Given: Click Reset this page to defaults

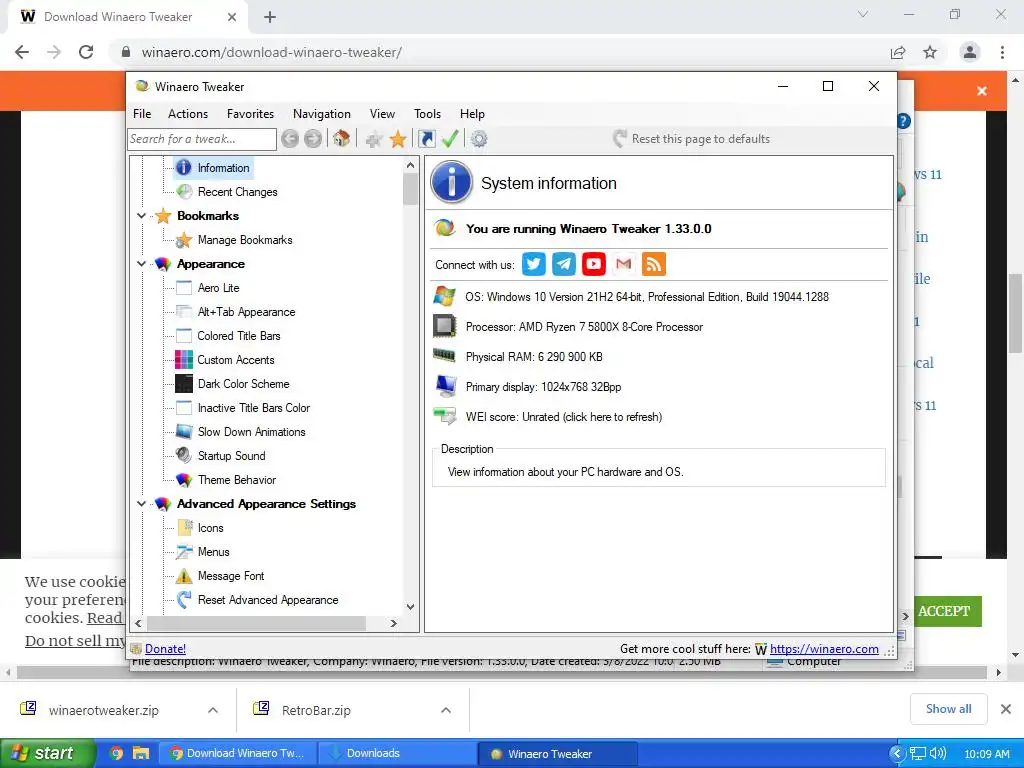Looking at the screenshot, I should 692,138.
